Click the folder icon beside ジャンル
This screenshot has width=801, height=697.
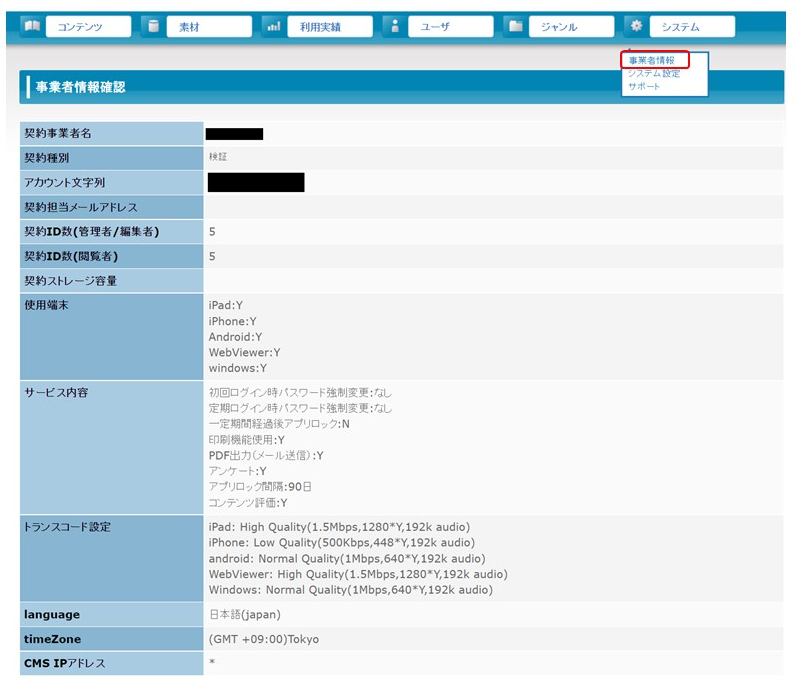point(516,26)
